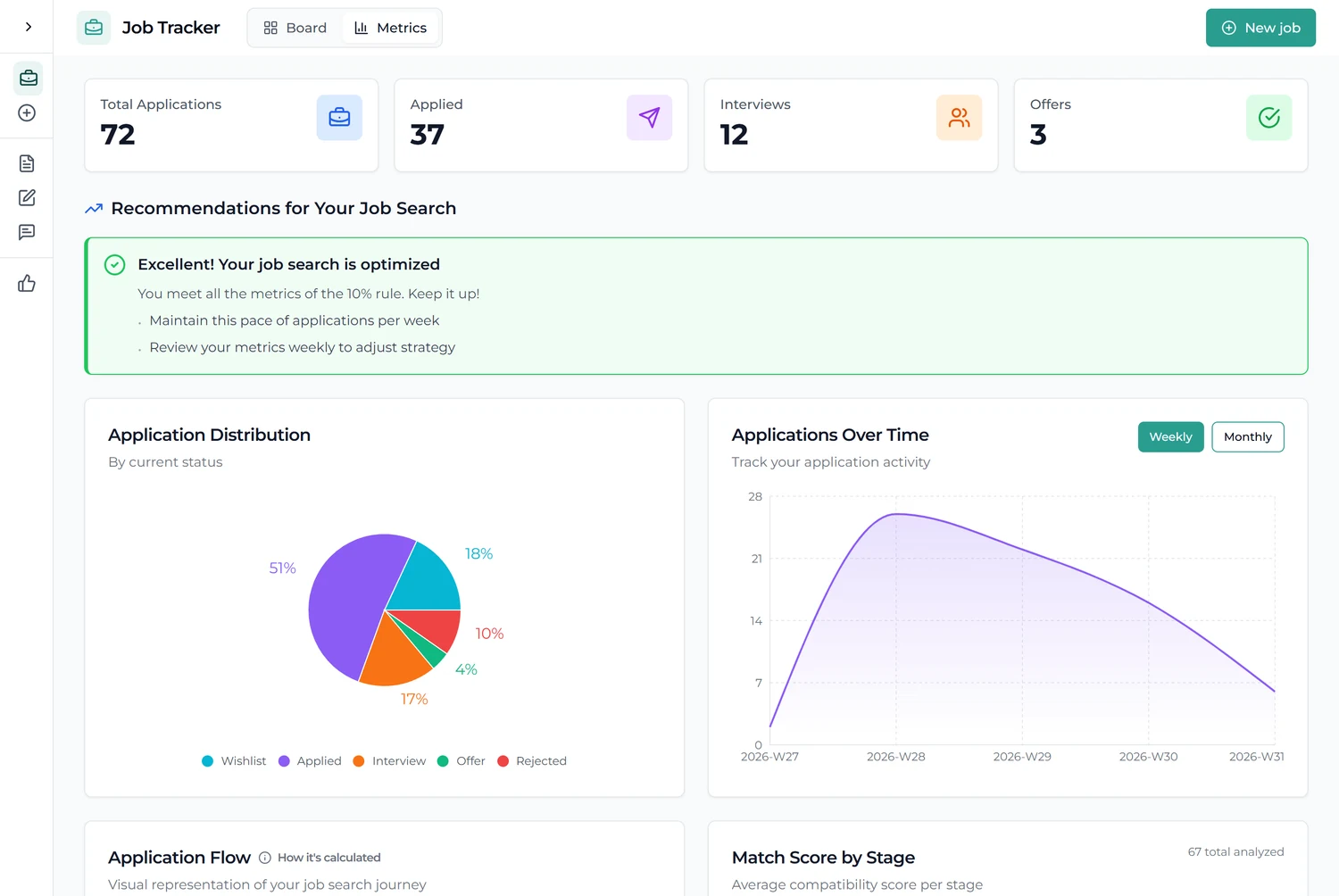Switch to the Board tab
Image resolution: width=1339 pixels, height=896 pixels.
tap(295, 28)
